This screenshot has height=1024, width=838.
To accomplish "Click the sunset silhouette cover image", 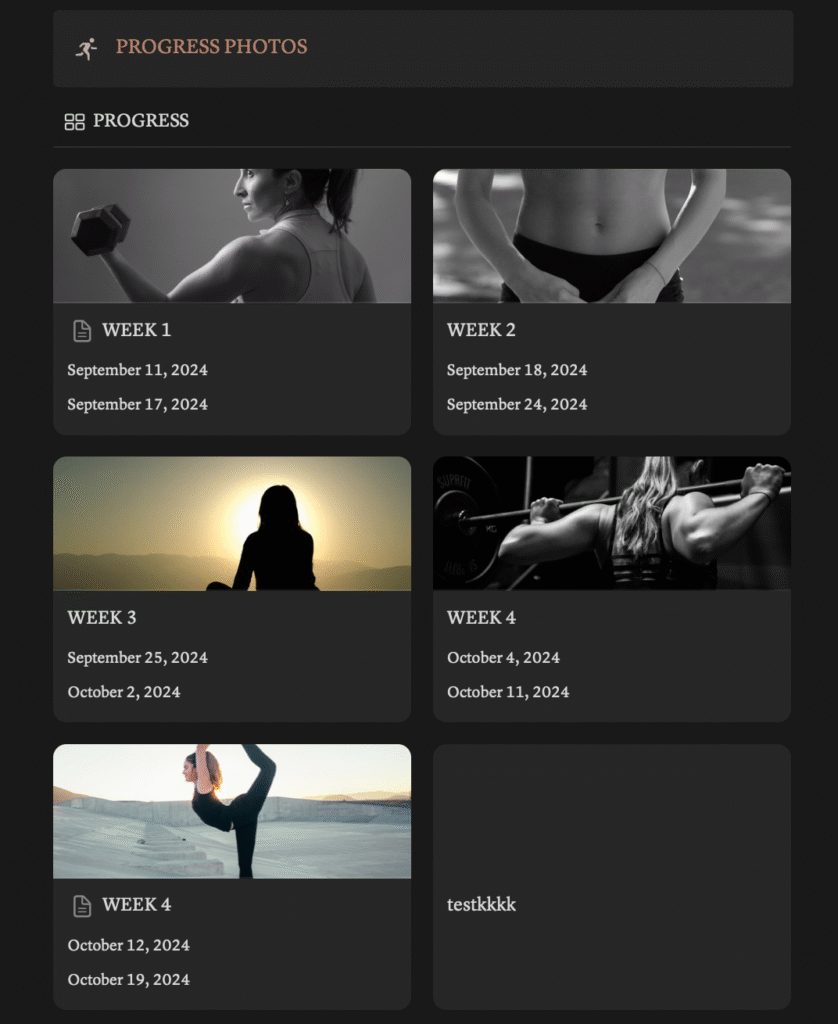I will (232, 524).
